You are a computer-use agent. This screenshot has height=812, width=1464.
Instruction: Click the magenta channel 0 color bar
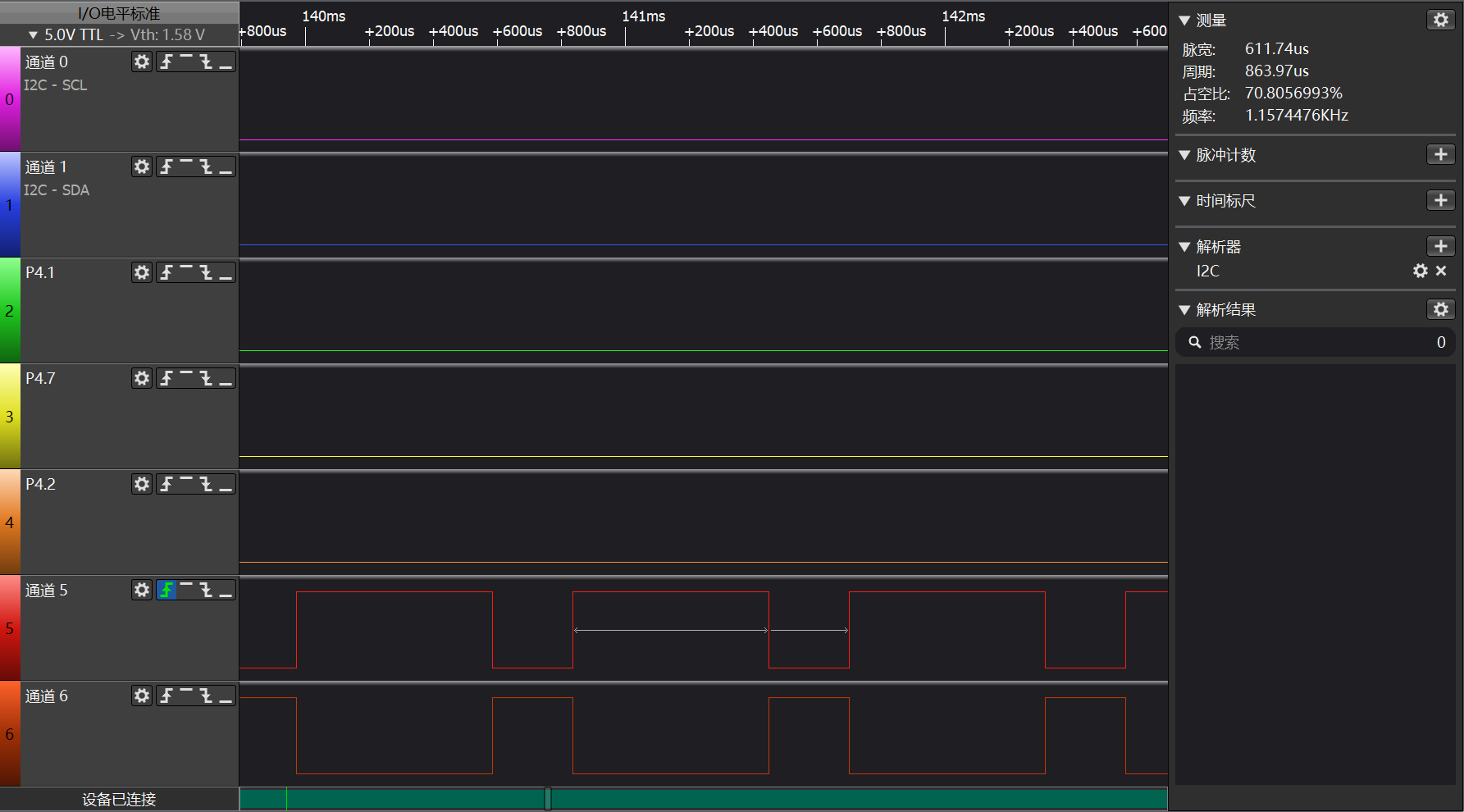pyautogui.click(x=10, y=98)
